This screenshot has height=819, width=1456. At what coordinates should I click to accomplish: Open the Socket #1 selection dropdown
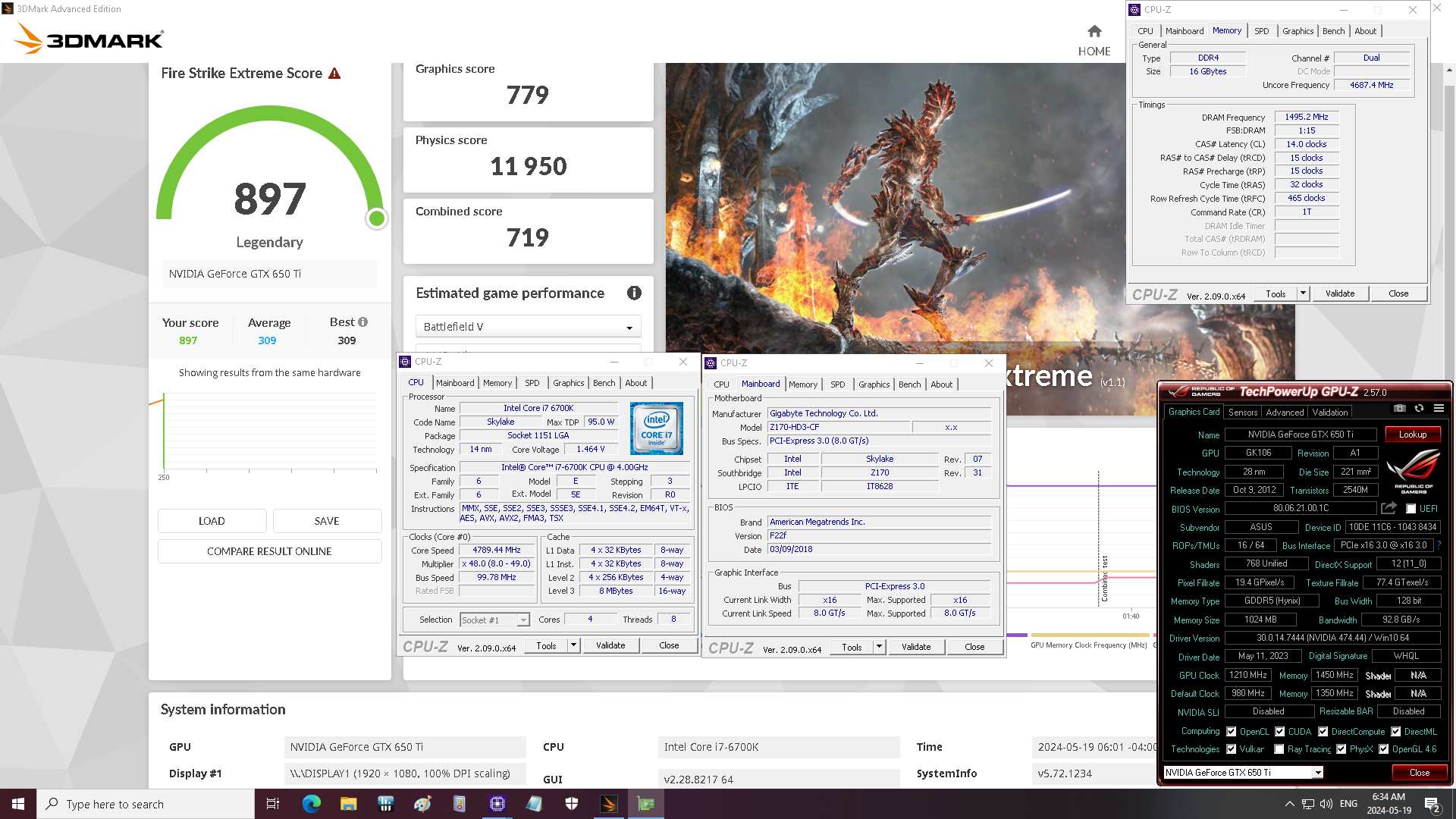pos(494,620)
